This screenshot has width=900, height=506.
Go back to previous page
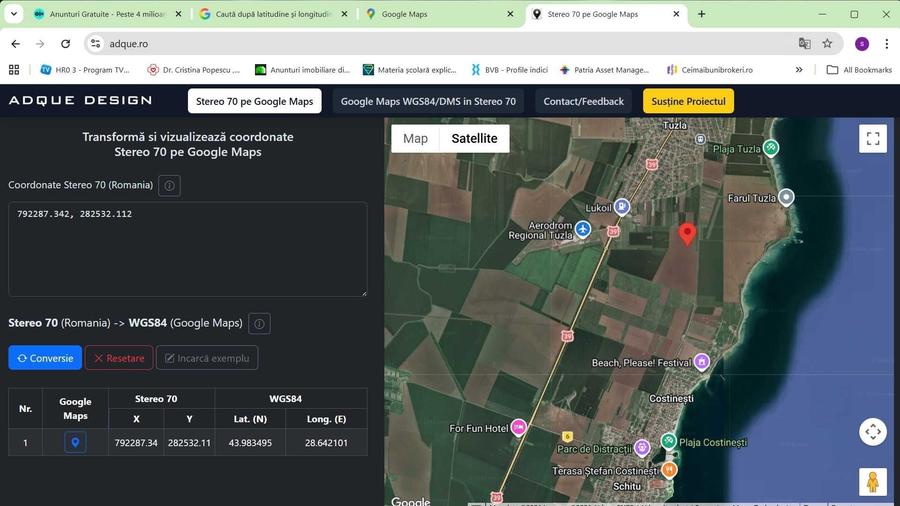click(x=15, y=44)
